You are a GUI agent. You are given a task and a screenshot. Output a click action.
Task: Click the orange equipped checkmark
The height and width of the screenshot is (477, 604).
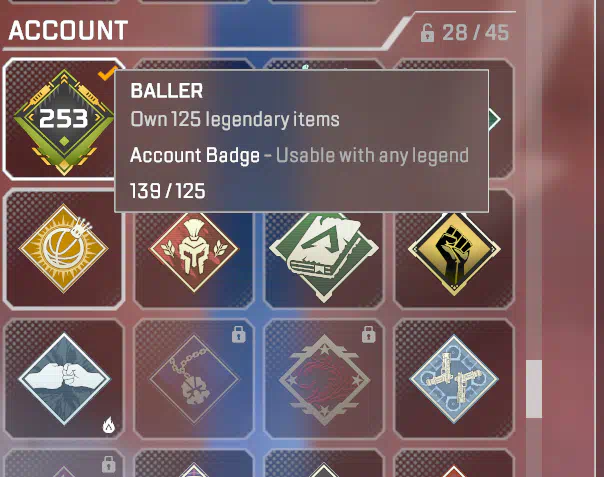click(x=107, y=72)
